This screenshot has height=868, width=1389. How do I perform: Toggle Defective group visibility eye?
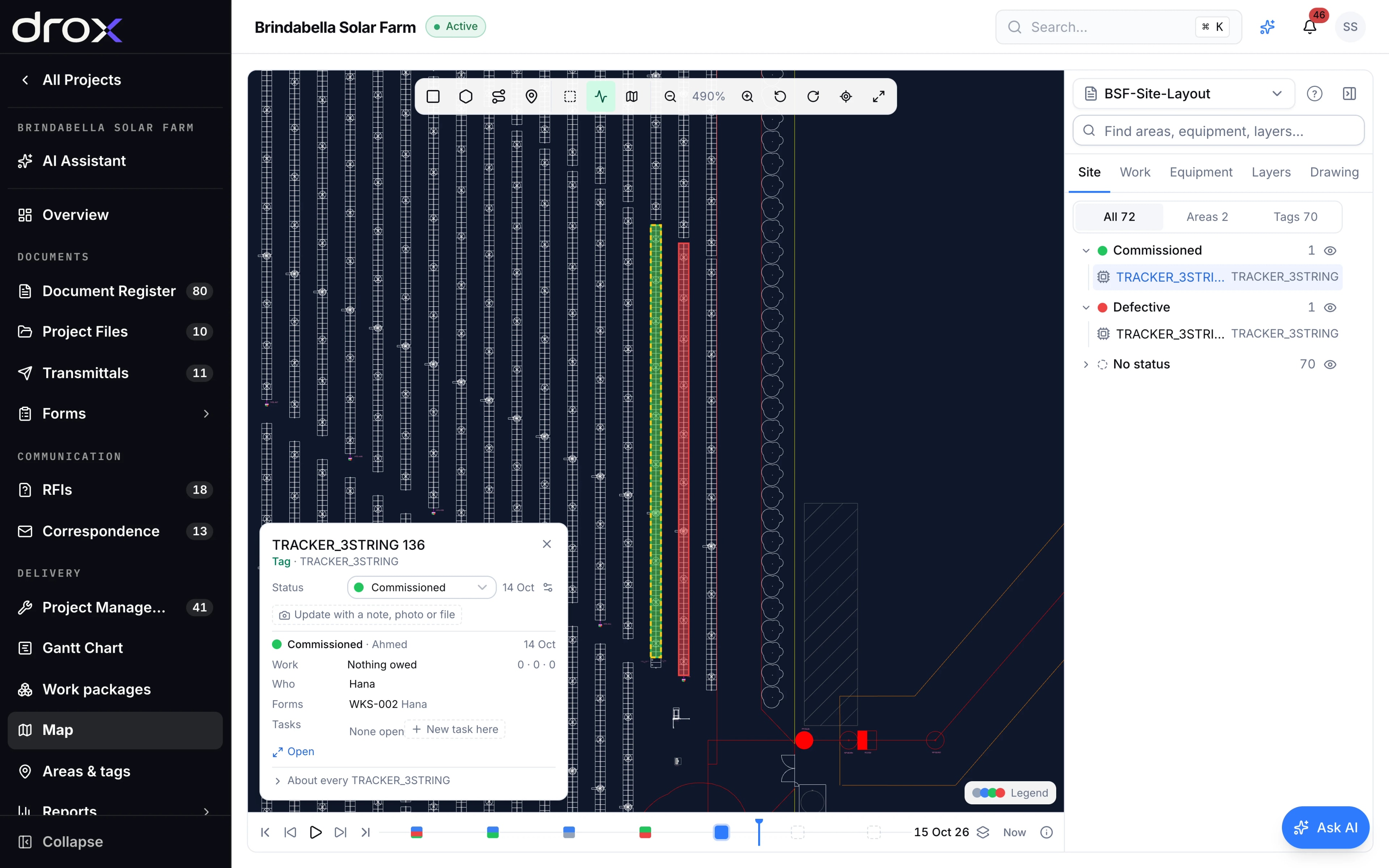[1330, 308]
